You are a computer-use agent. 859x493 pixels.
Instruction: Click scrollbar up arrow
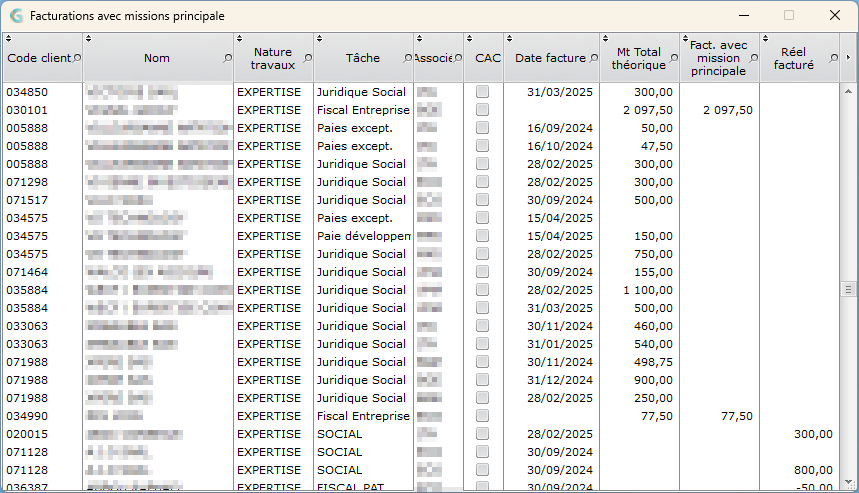coord(848,91)
